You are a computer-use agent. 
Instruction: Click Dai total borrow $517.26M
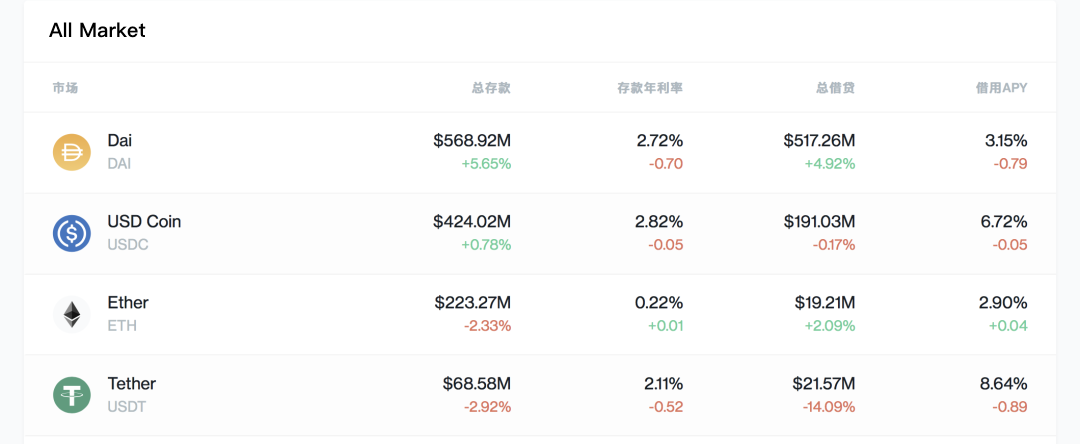point(819,141)
